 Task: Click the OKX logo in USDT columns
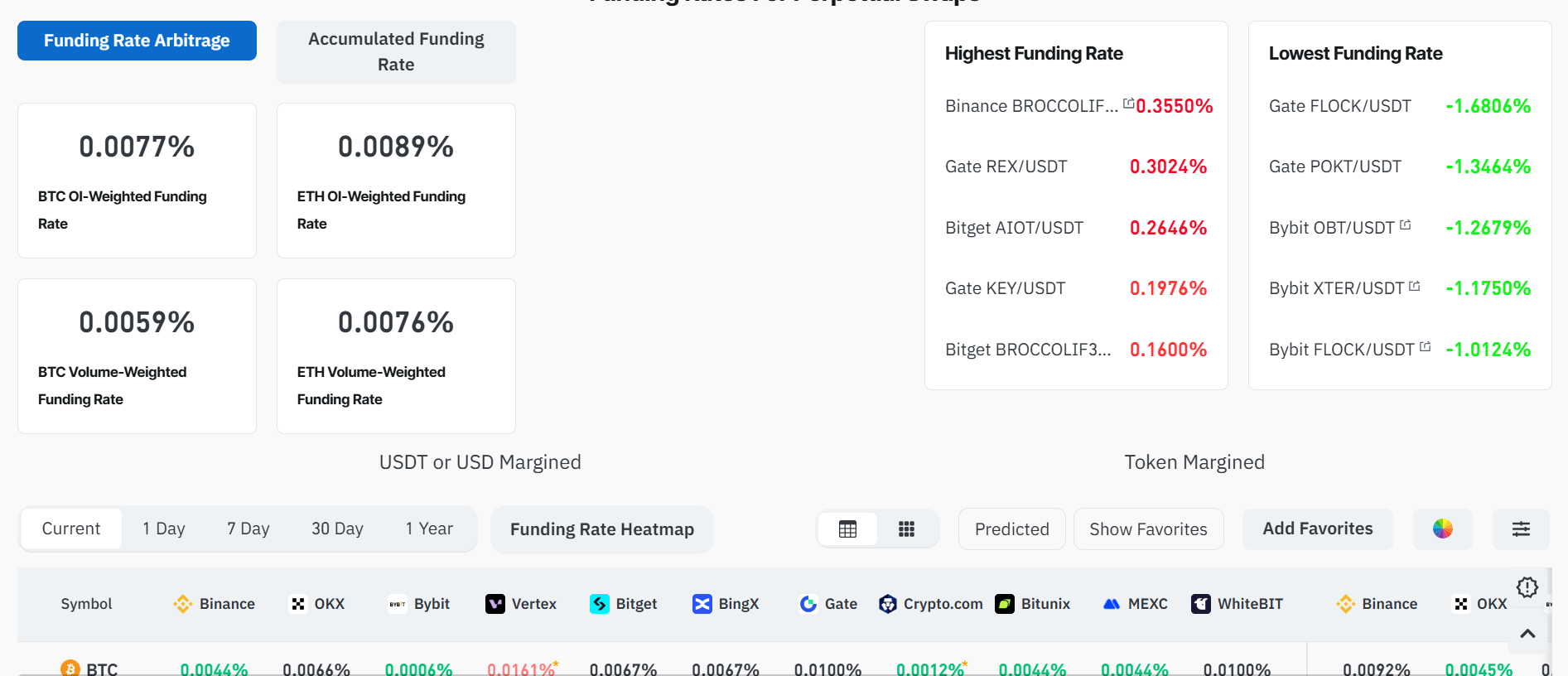coord(298,604)
